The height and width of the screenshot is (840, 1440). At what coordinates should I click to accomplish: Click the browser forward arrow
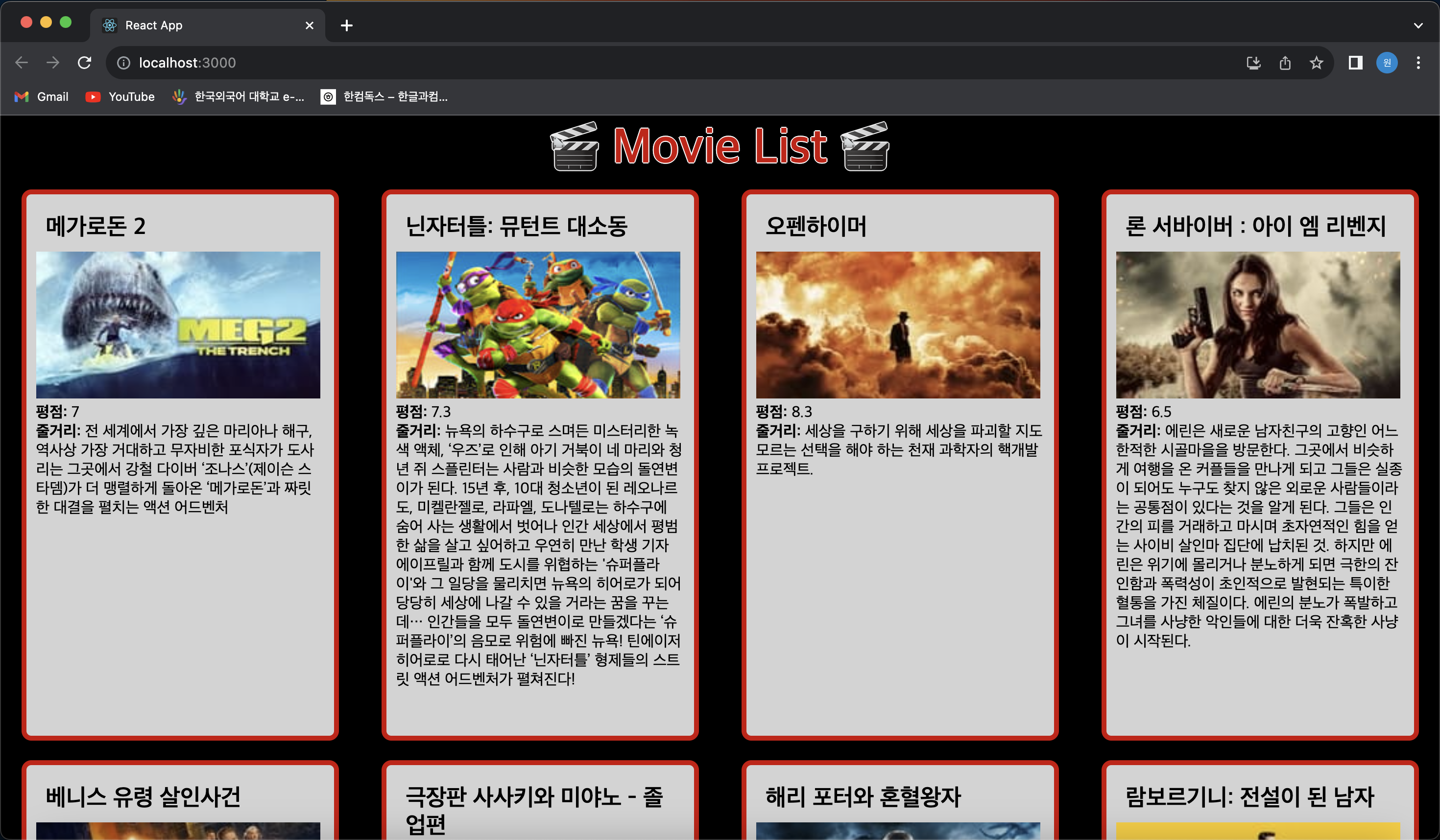[x=52, y=63]
